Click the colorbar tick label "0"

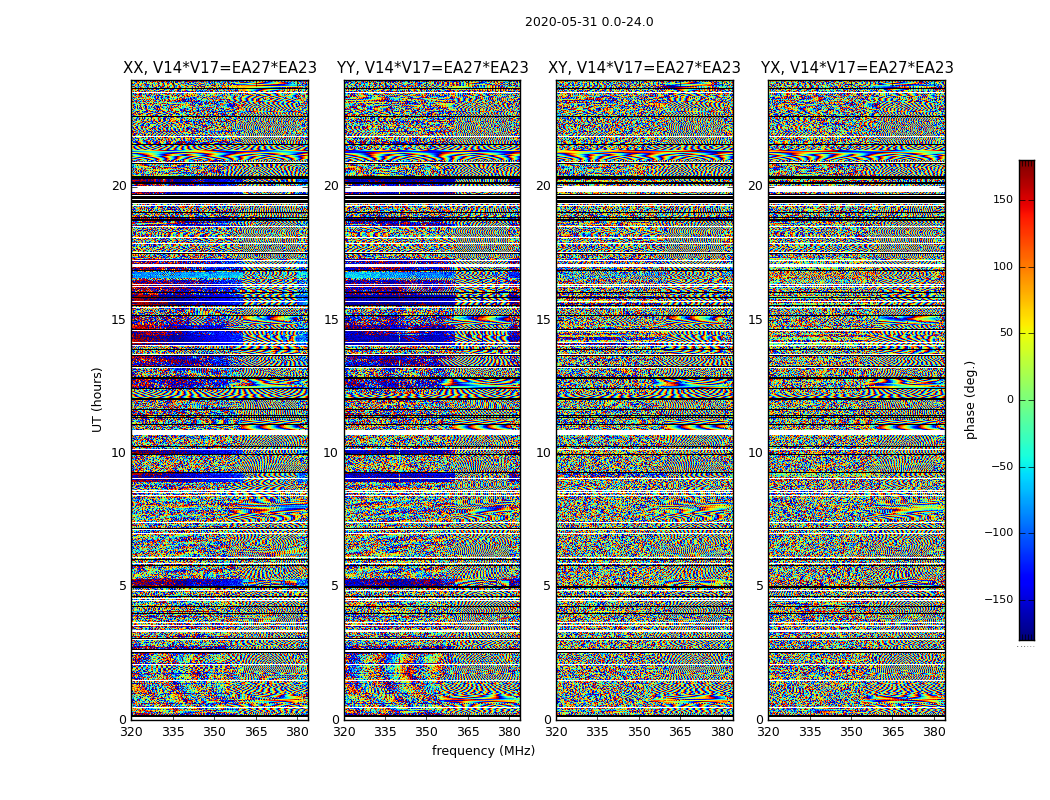click(x=1010, y=400)
